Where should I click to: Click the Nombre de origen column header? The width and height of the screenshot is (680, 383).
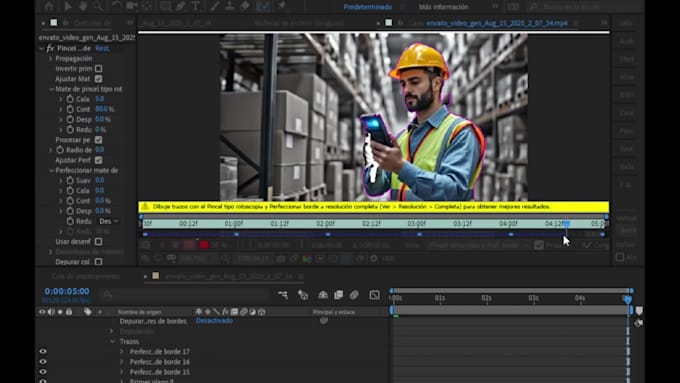point(139,311)
